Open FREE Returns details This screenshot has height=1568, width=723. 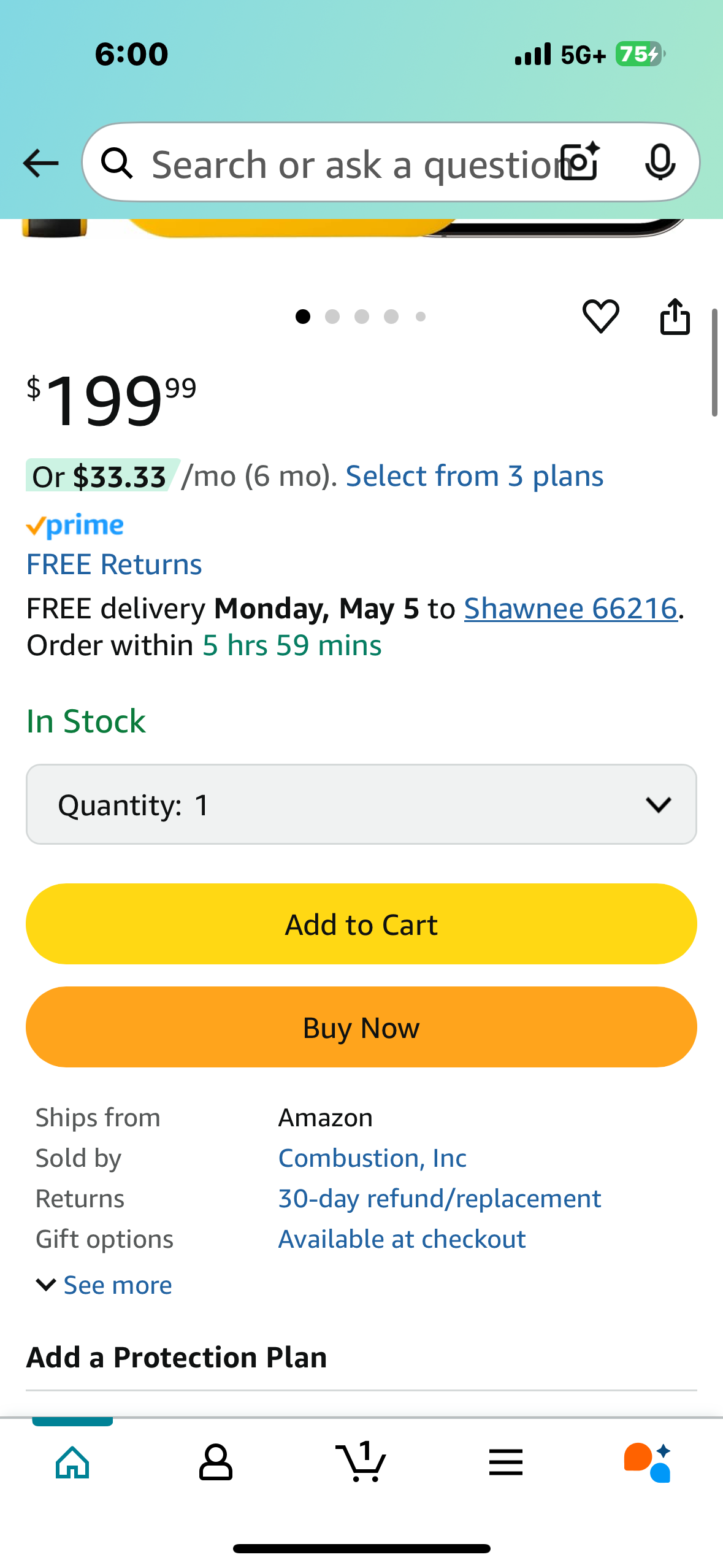tap(114, 564)
